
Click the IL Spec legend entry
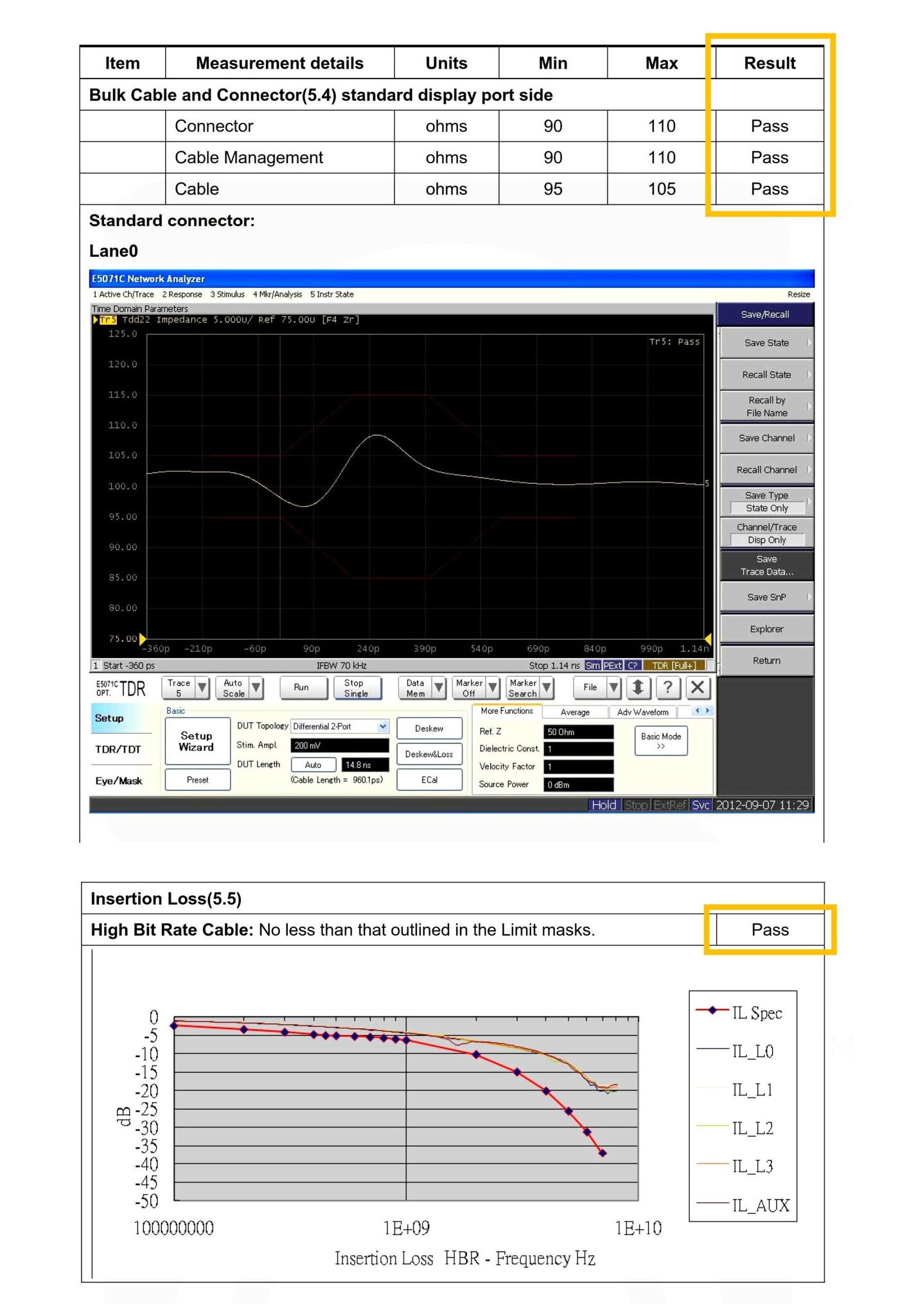tap(740, 1013)
